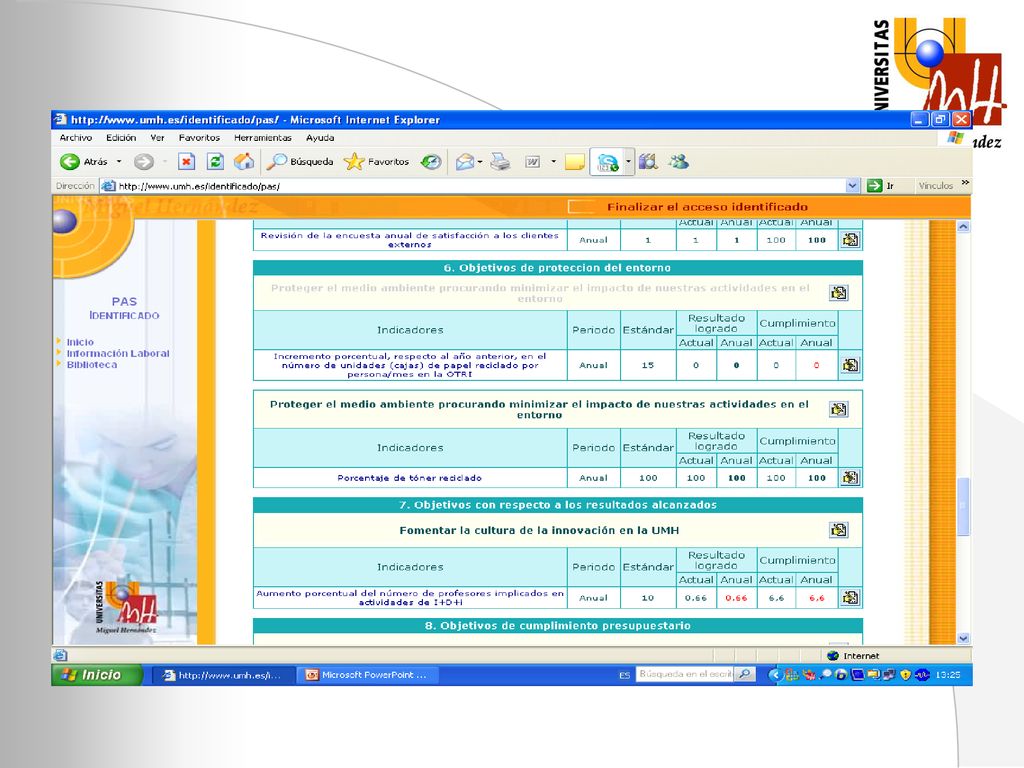This screenshot has width=1024, height=768.
Task: Click the red 6.6 anual cumplimiento value
Action: pyautogui.click(x=816, y=598)
